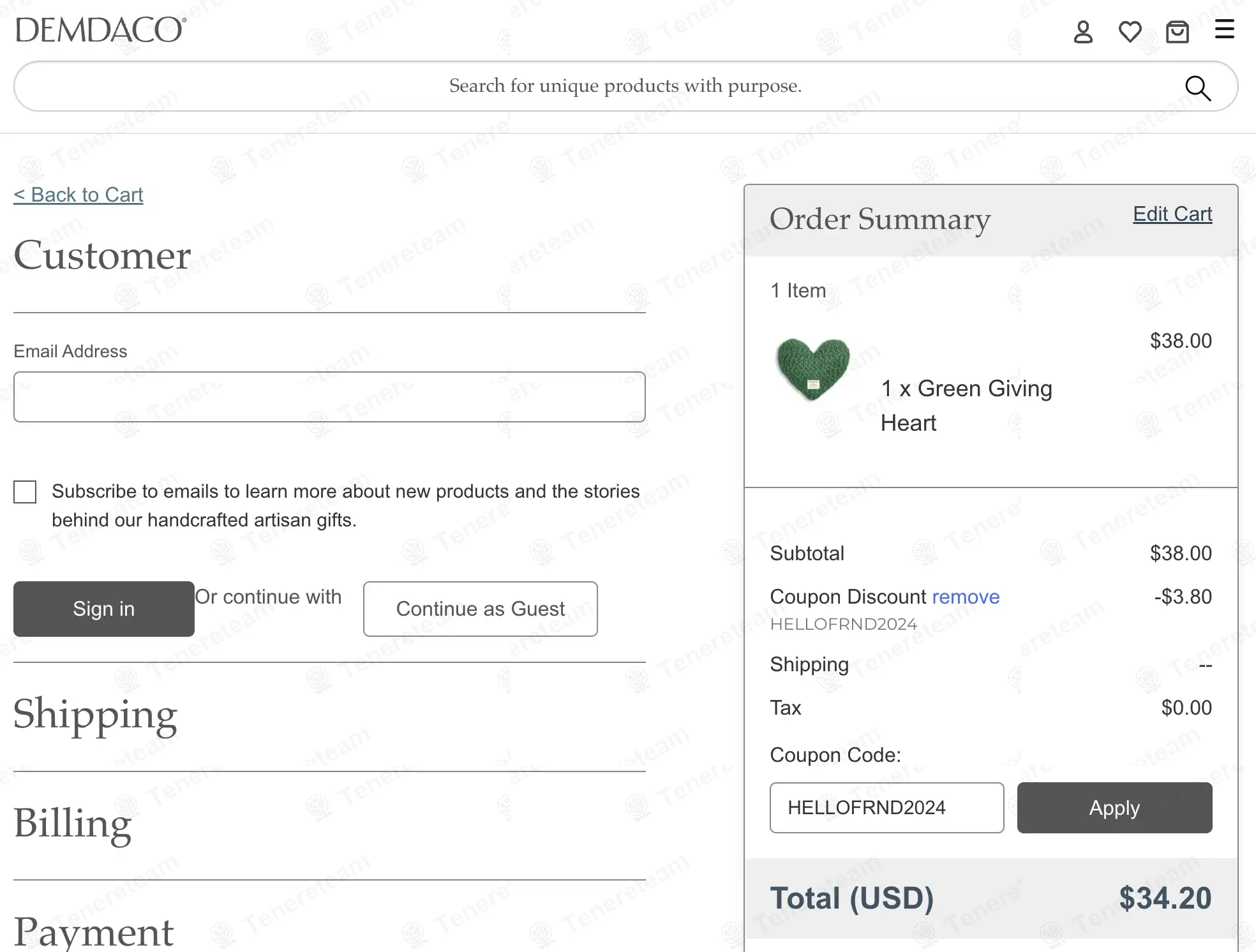Choose Continue as Guest
The image size is (1256, 952).
(x=480, y=609)
